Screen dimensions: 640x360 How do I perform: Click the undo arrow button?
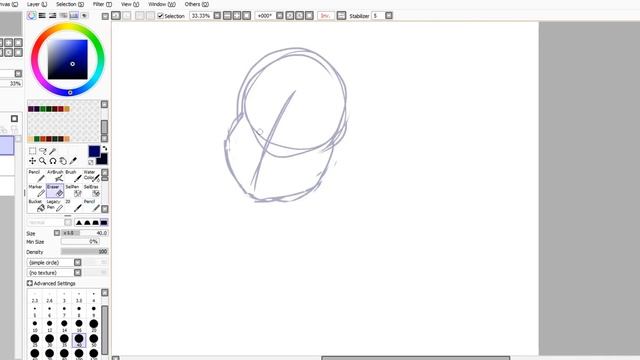point(116,16)
